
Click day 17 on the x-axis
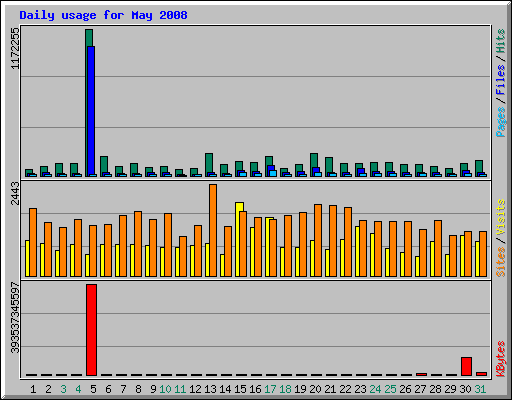[x=270, y=389]
